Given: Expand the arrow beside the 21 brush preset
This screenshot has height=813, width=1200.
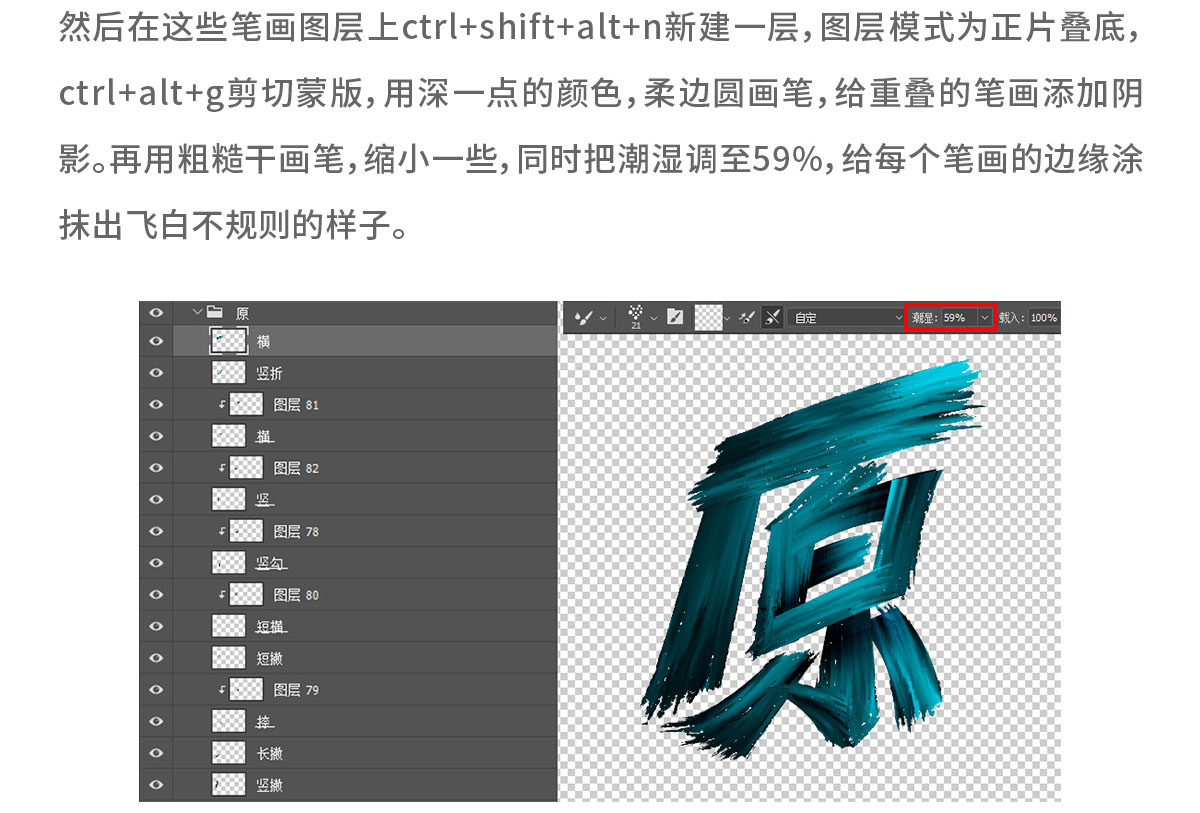Looking at the screenshot, I should click(x=654, y=318).
